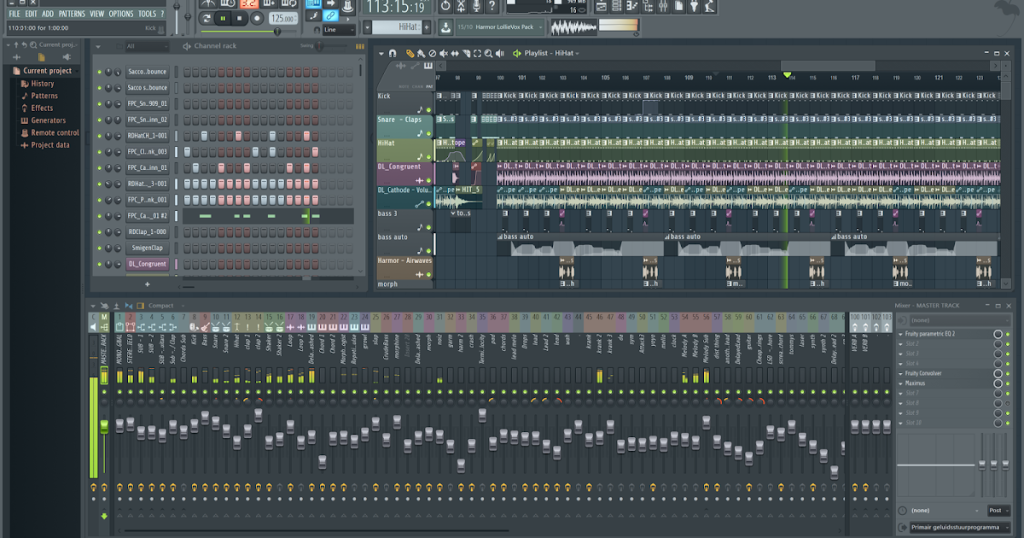
Task: Open the Playlist - HiHat title dropdown
Action: point(551,54)
